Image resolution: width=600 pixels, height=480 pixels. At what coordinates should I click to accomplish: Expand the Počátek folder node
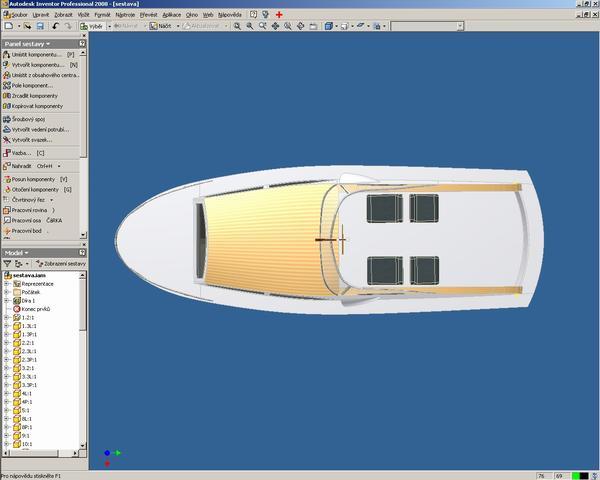tap(7, 292)
